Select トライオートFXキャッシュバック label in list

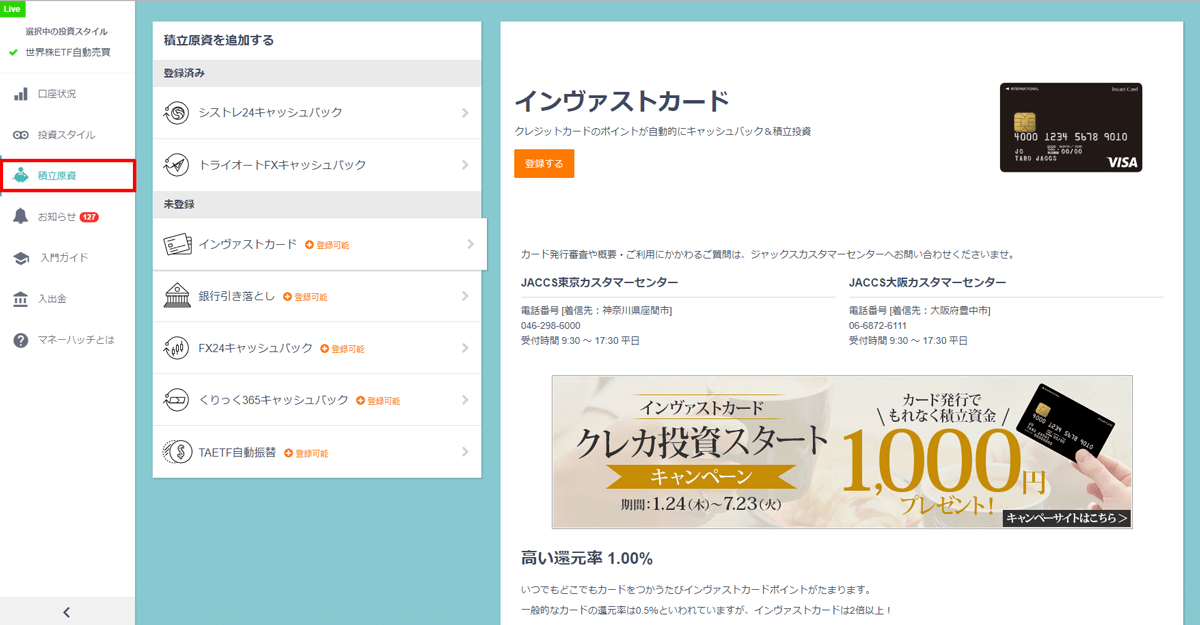[x=282, y=165]
